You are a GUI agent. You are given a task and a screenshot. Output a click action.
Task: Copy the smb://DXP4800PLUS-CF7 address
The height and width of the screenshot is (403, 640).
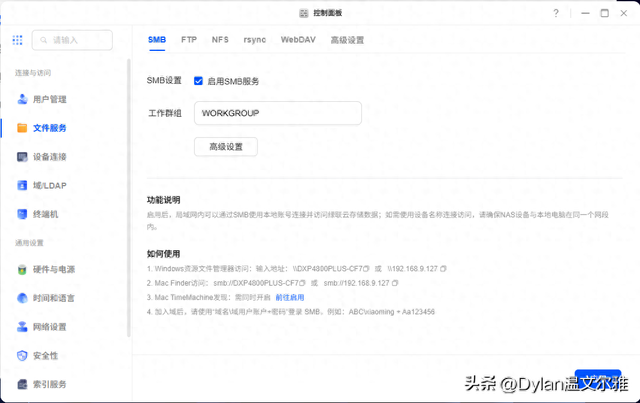click(x=302, y=283)
